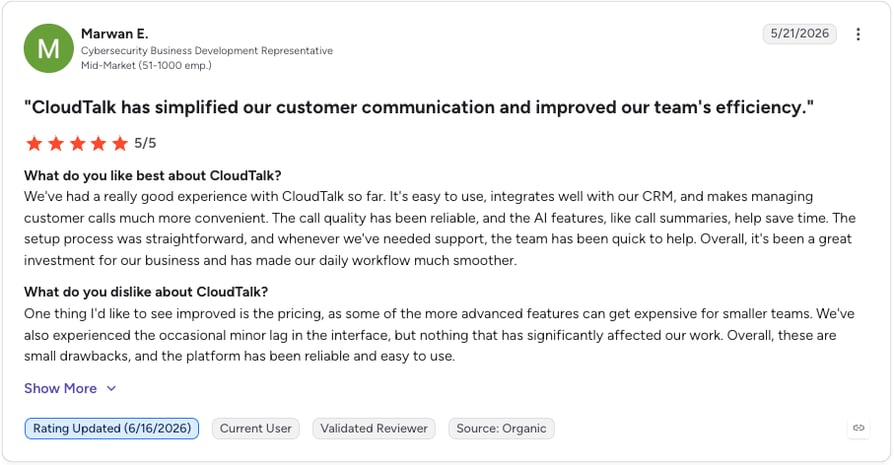
Task: Click the 5/5 rating score text
Action: point(145,143)
